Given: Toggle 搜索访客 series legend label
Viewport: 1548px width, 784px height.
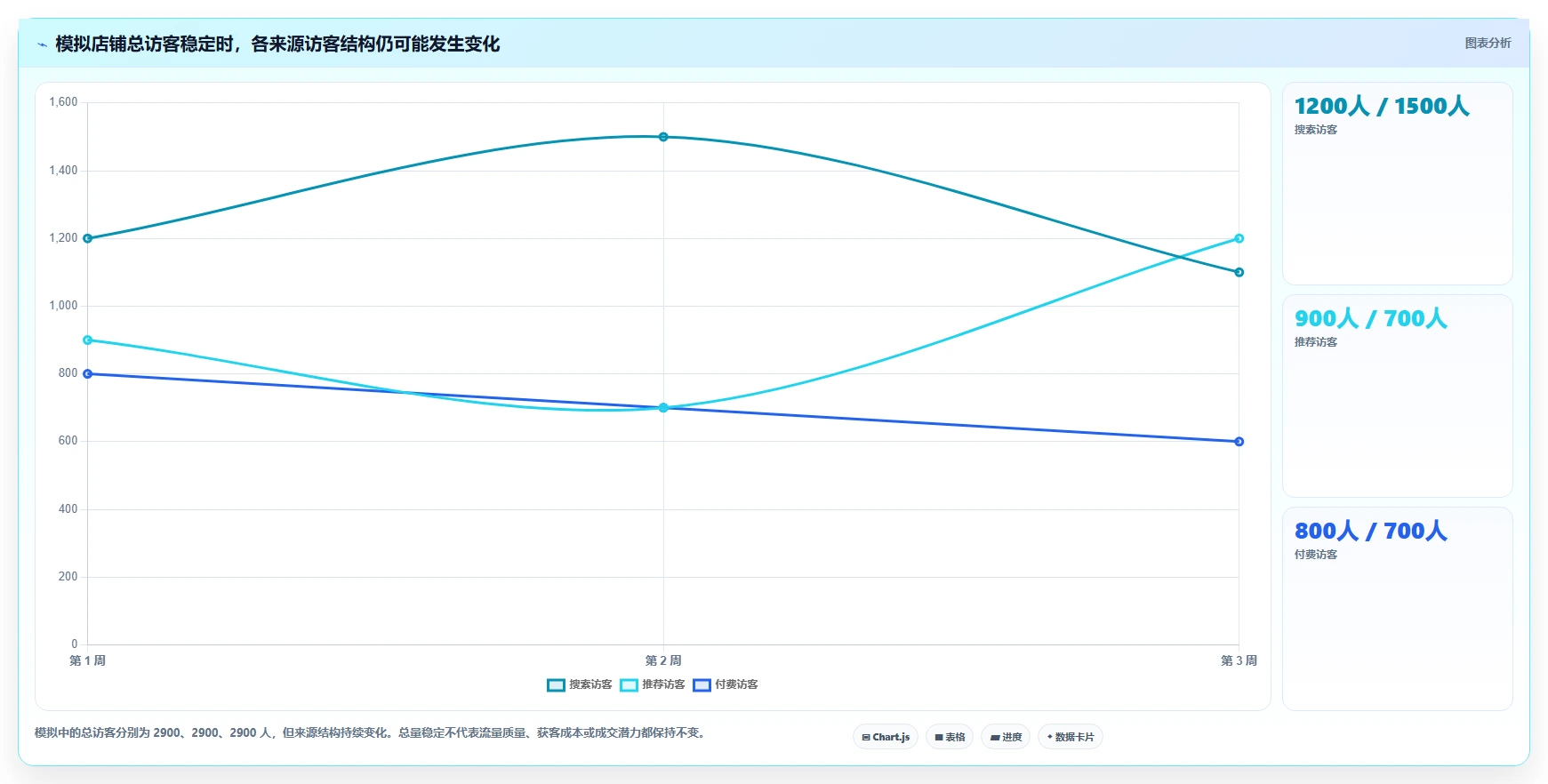Looking at the screenshot, I should pyautogui.click(x=590, y=684).
